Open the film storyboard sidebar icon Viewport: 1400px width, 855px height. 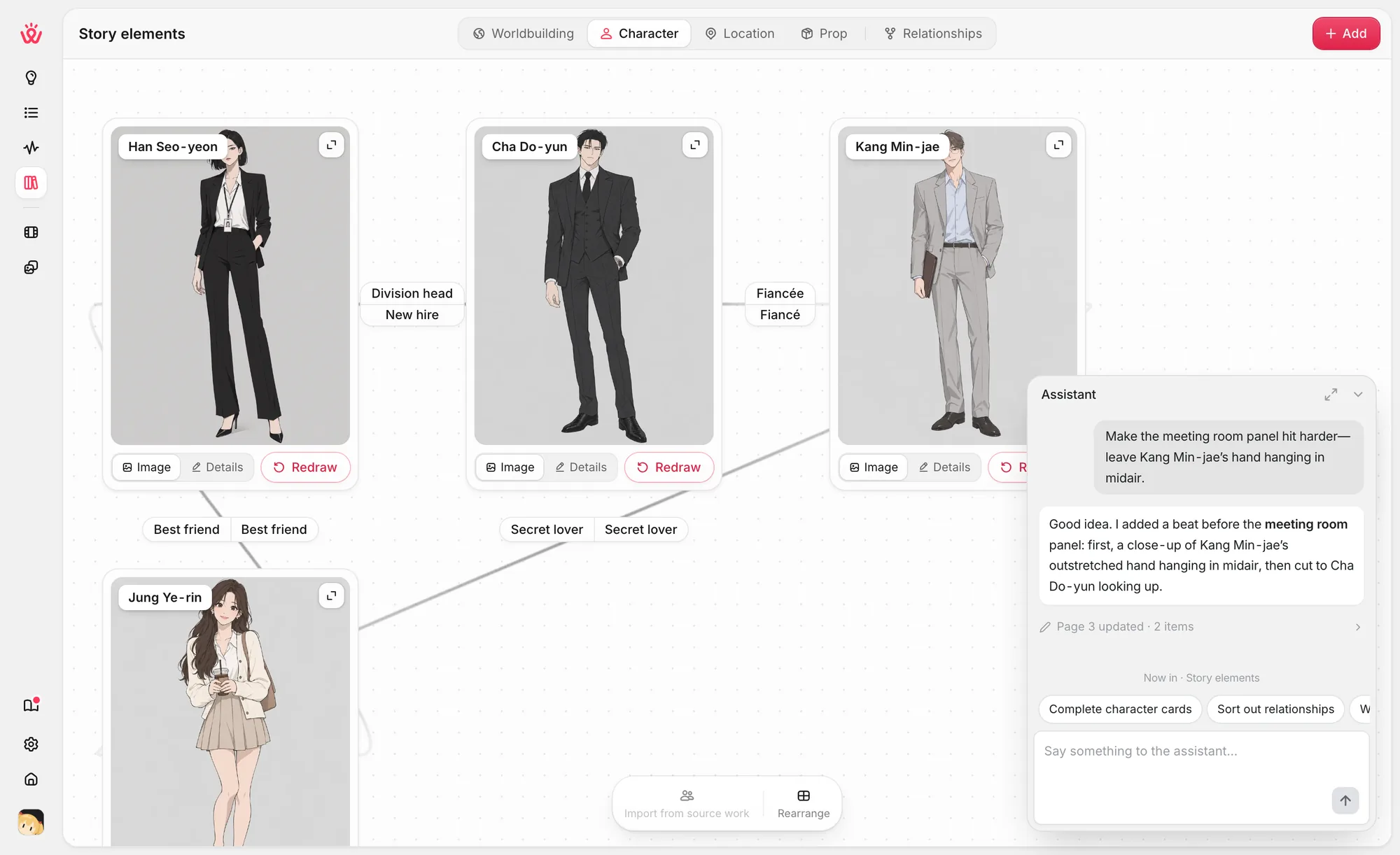pos(31,232)
